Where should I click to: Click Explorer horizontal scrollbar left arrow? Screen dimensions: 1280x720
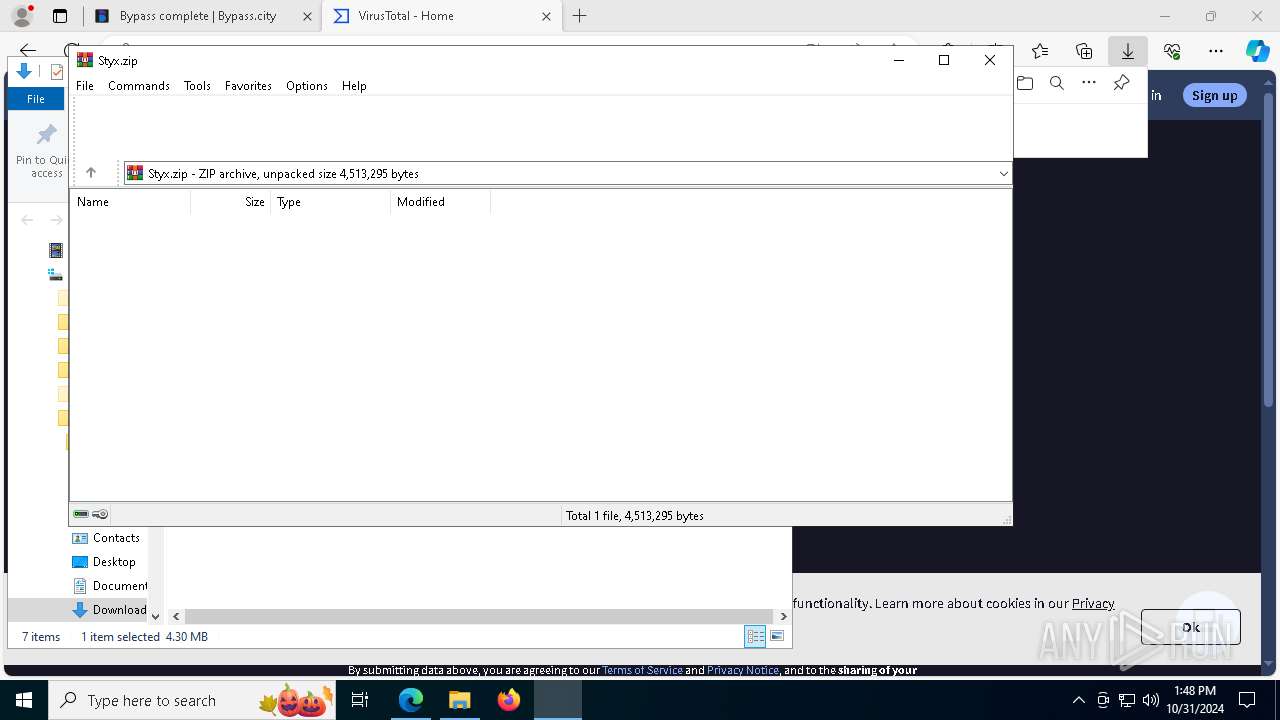point(176,616)
